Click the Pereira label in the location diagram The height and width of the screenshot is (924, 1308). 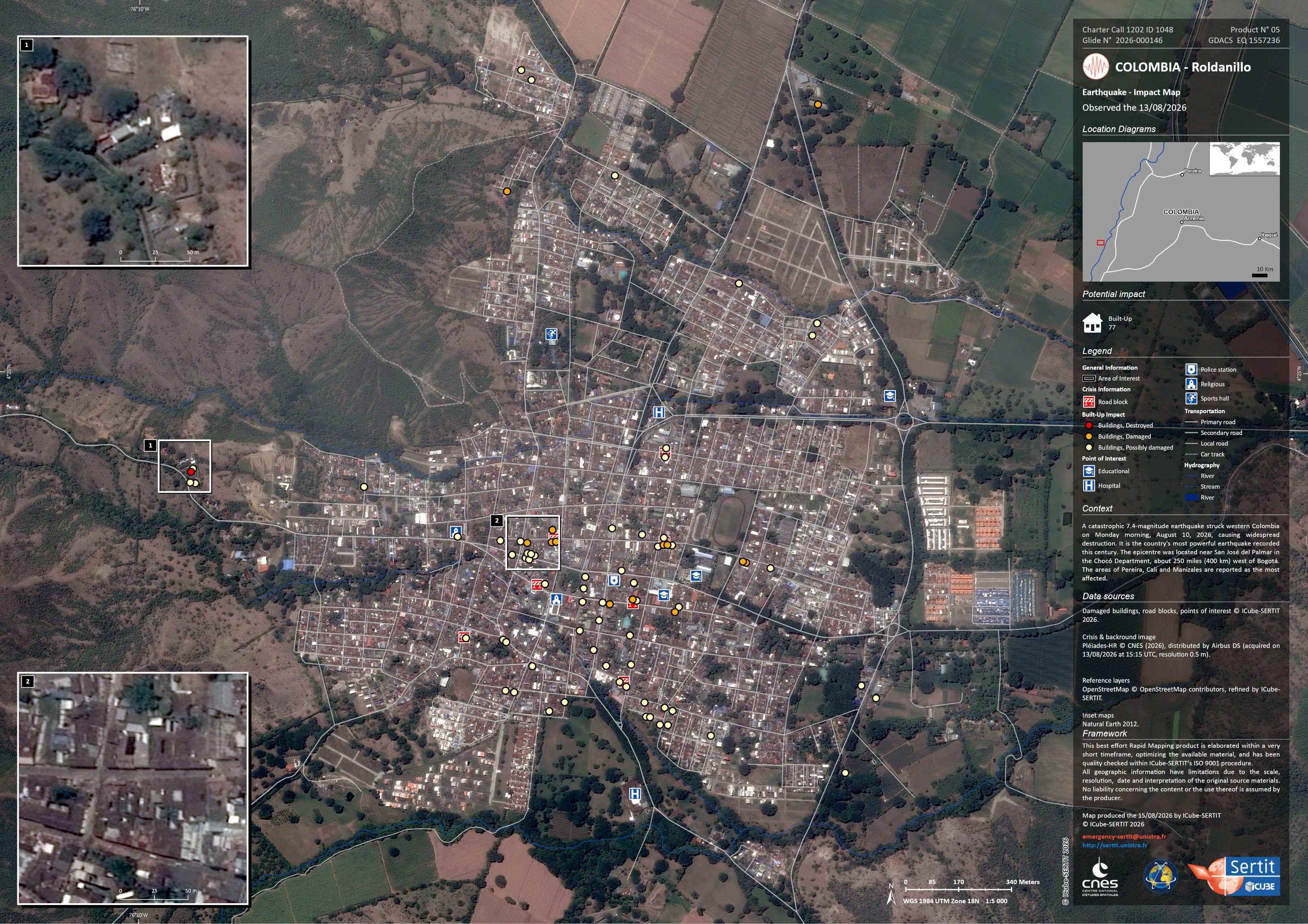coord(1192,171)
